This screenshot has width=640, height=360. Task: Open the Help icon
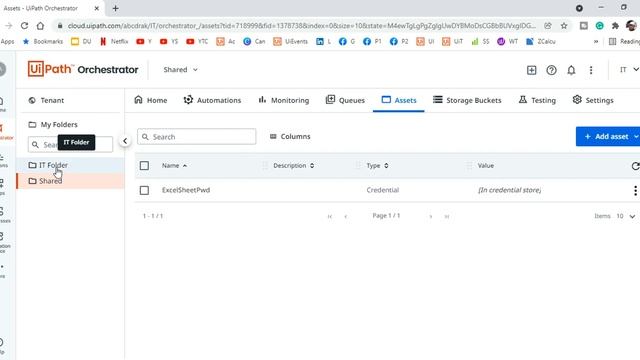pyautogui.click(x=551, y=70)
